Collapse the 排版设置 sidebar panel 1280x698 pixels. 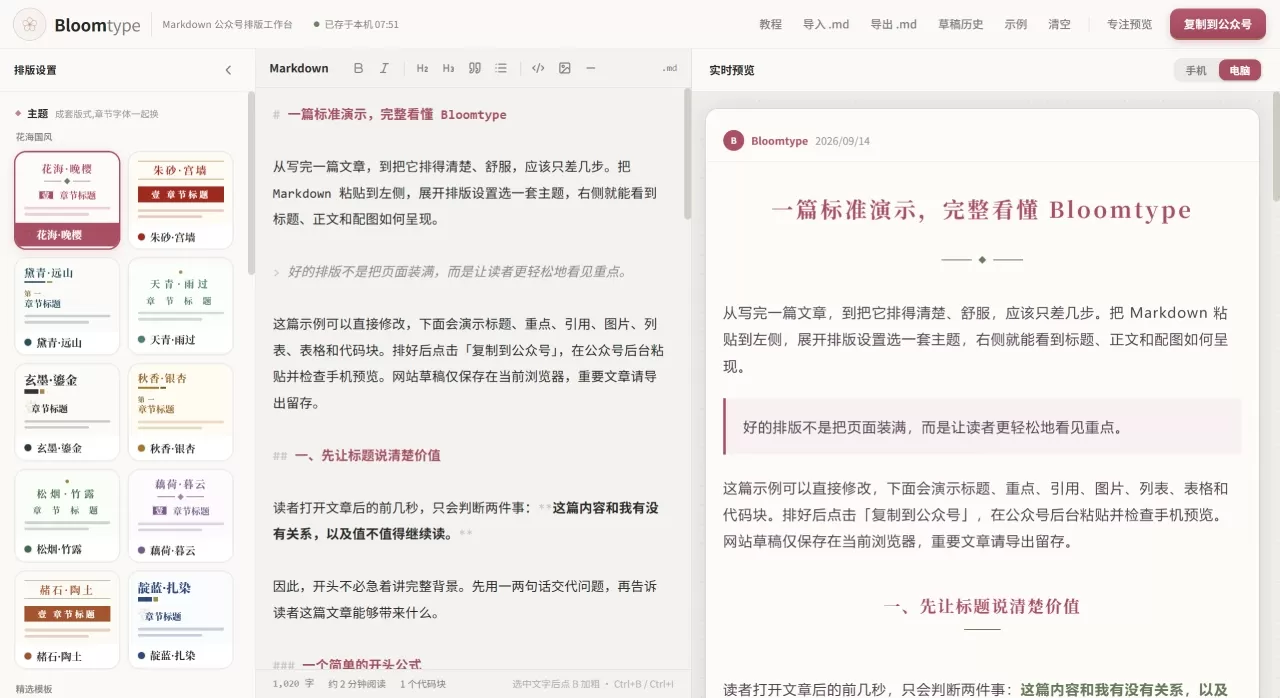point(228,70)
